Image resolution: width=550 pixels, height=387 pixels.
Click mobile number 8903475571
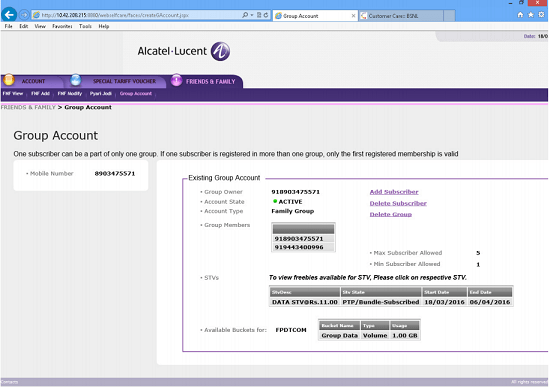pos(115,173)
